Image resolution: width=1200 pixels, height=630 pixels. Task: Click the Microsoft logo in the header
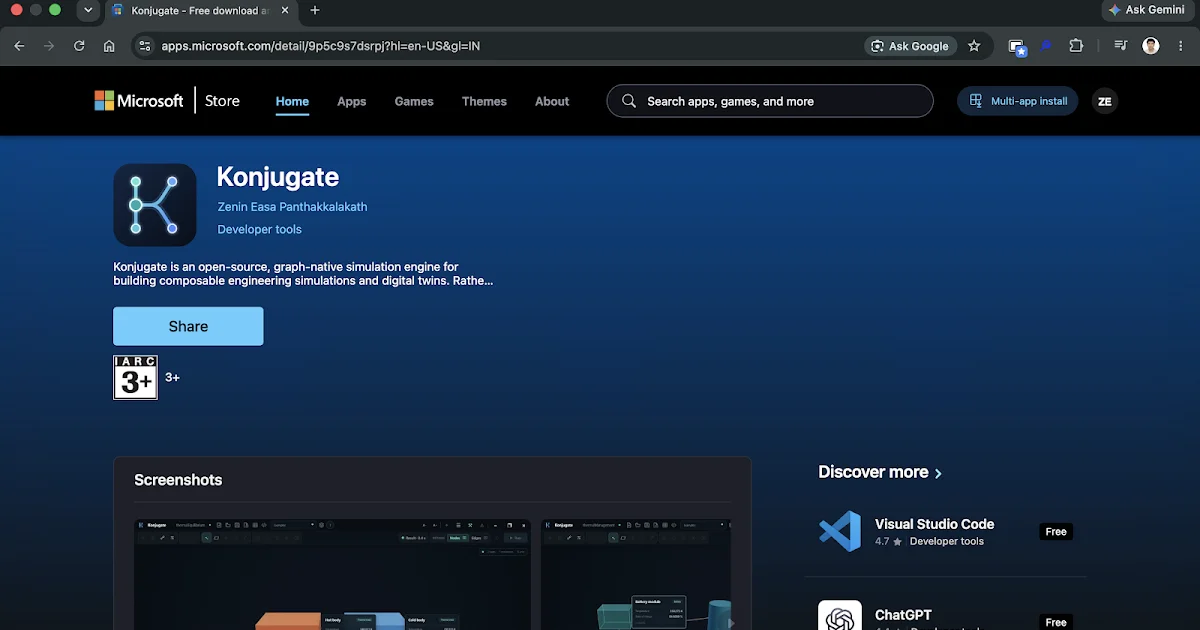coord(139,101)
